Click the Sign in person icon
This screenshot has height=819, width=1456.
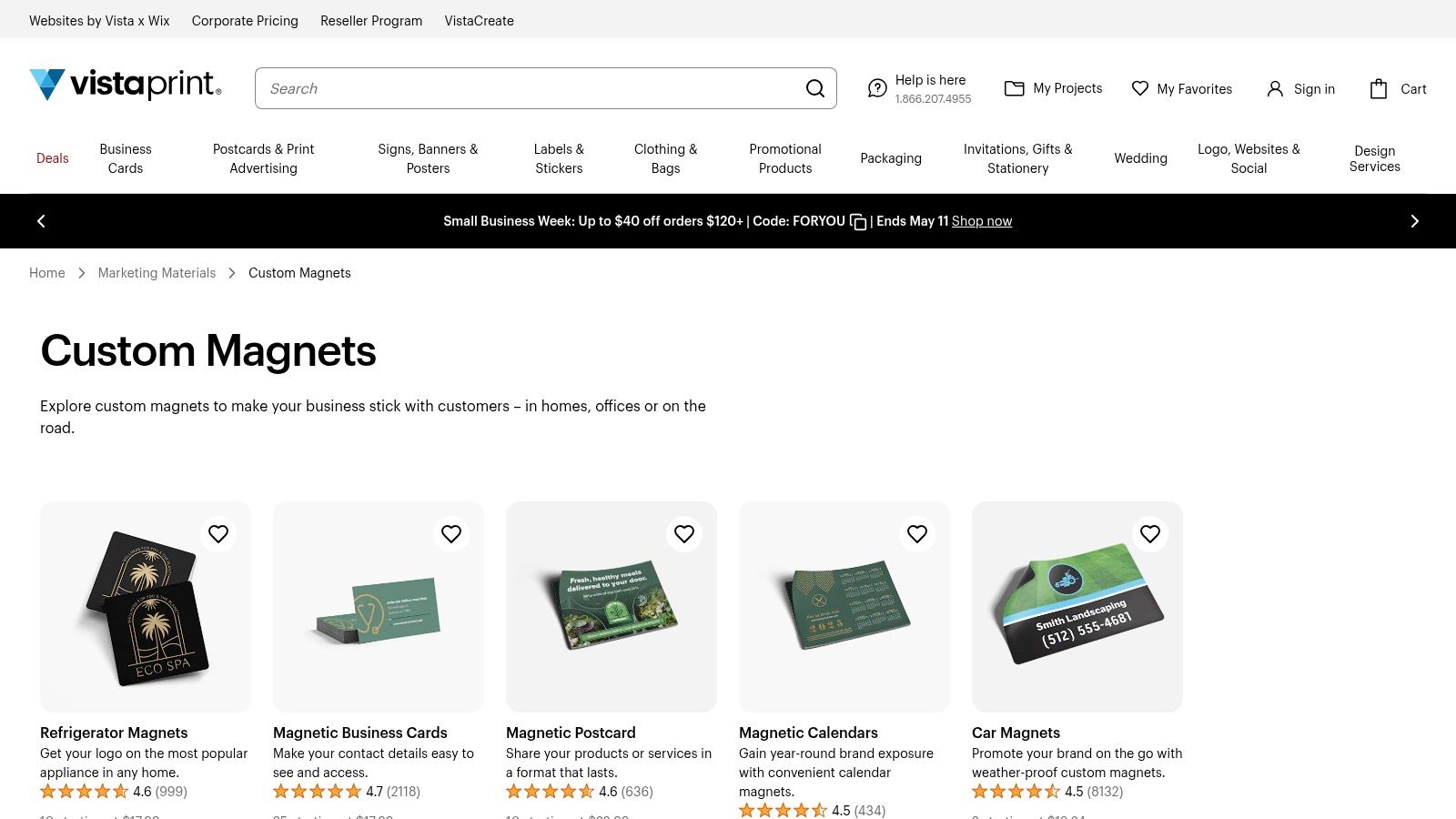(1275, 88)
